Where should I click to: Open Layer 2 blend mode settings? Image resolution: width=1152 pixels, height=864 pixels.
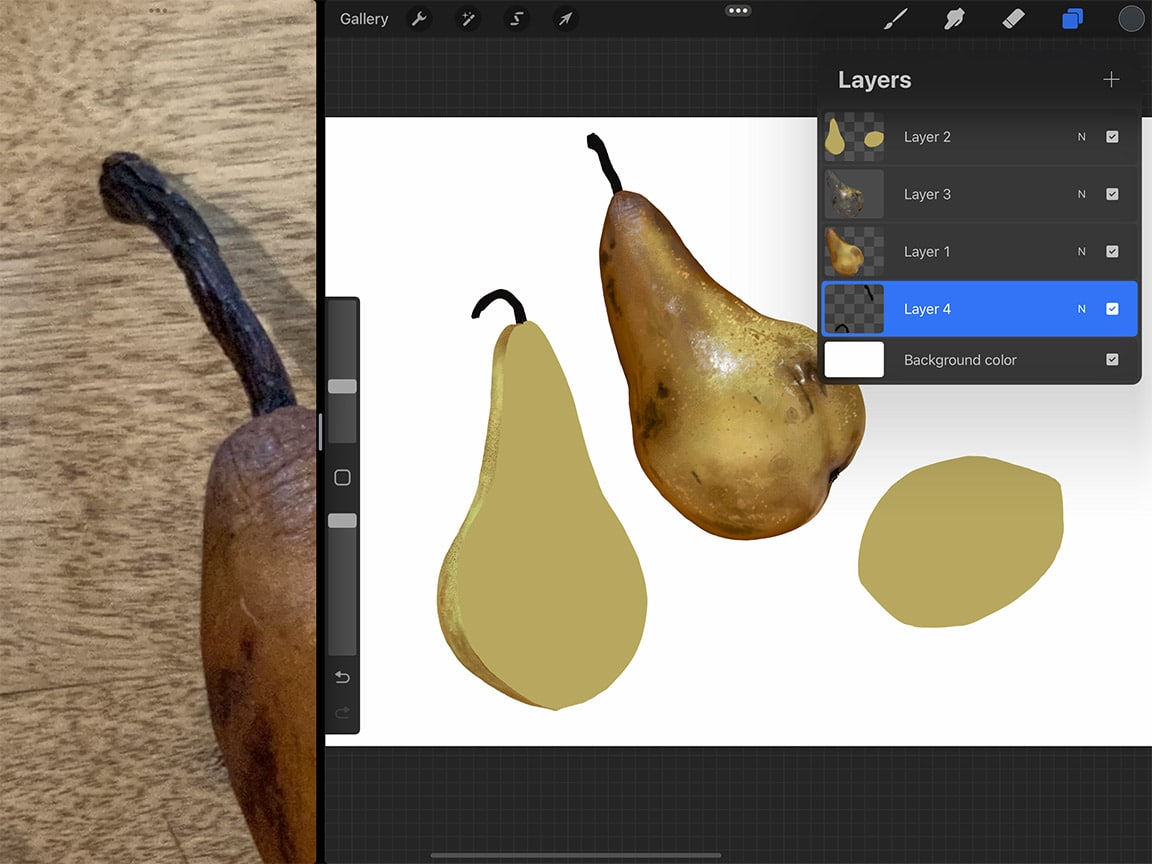[x=1081, y=136]
